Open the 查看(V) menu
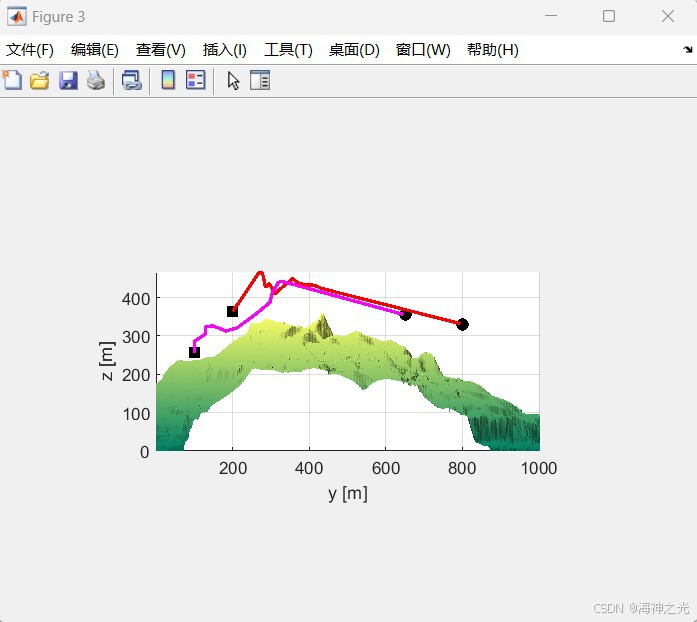 pyautogui.click(x=160, y=50)
